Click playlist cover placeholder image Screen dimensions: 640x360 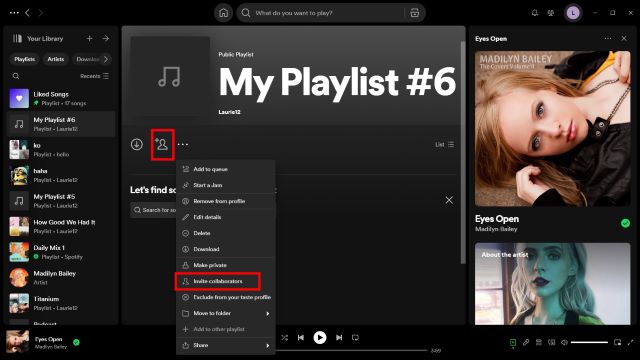coord(170,76)
